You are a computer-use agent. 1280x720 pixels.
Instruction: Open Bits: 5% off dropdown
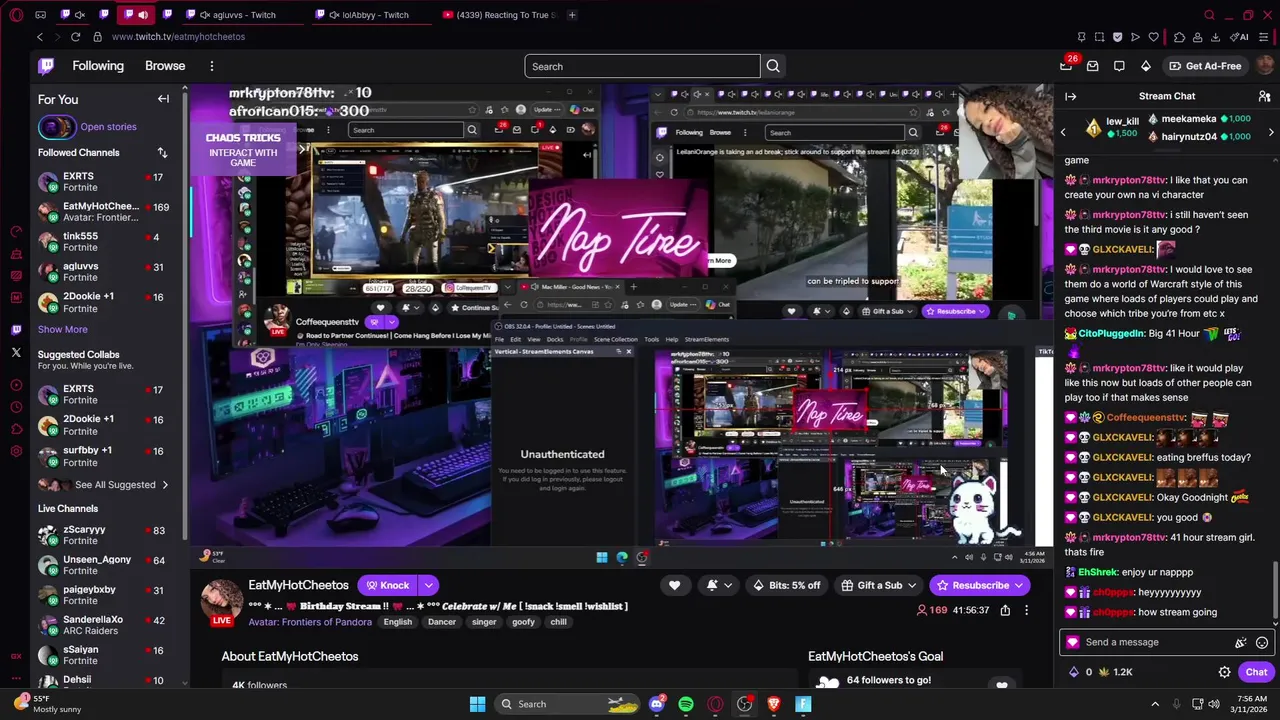[x=787, y=585]
